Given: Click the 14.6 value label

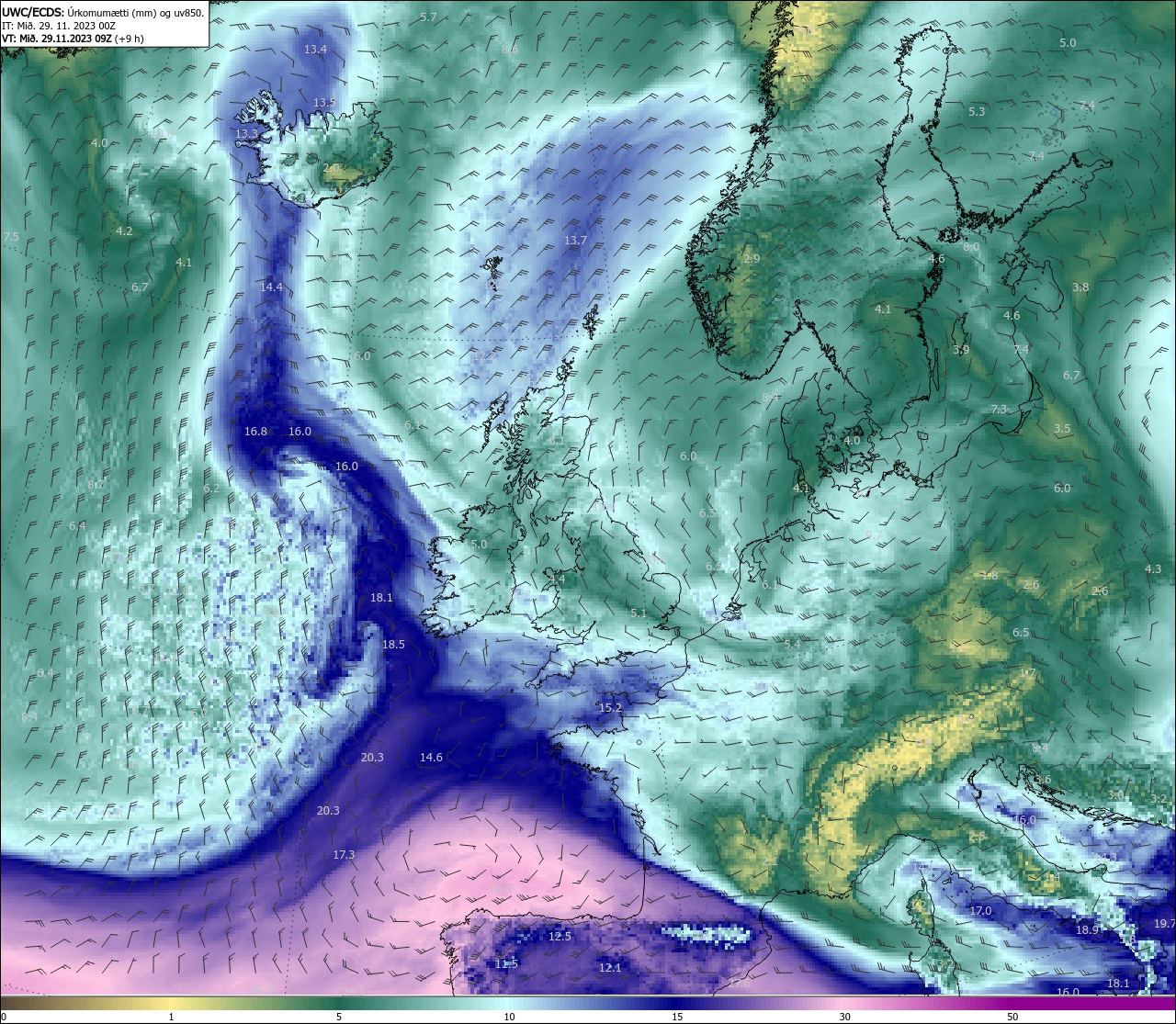Looking at the screenshot, I should coord(431,757).
